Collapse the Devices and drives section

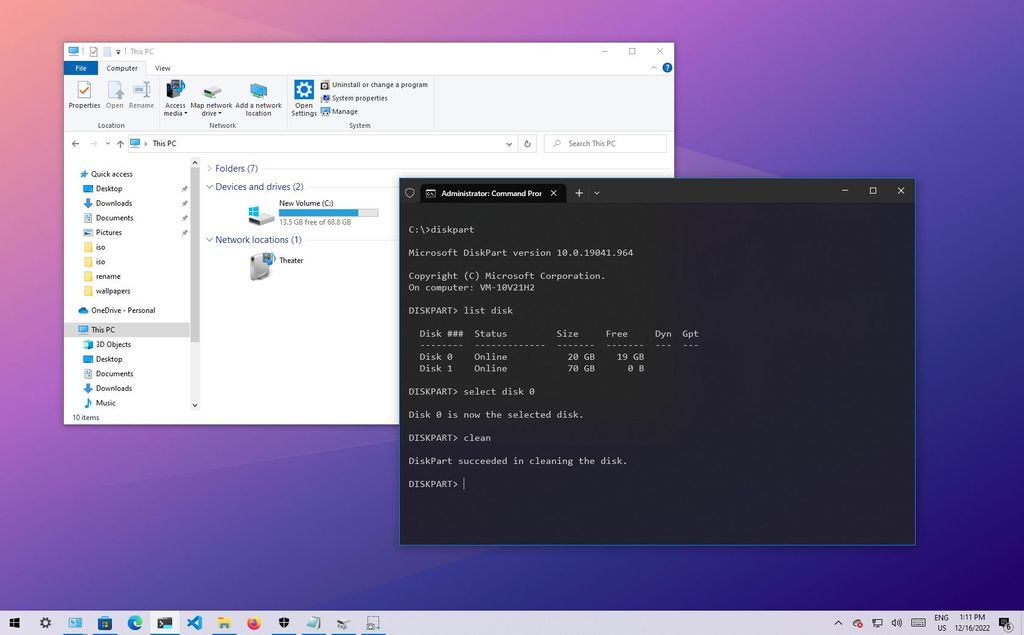click(209, 186)
